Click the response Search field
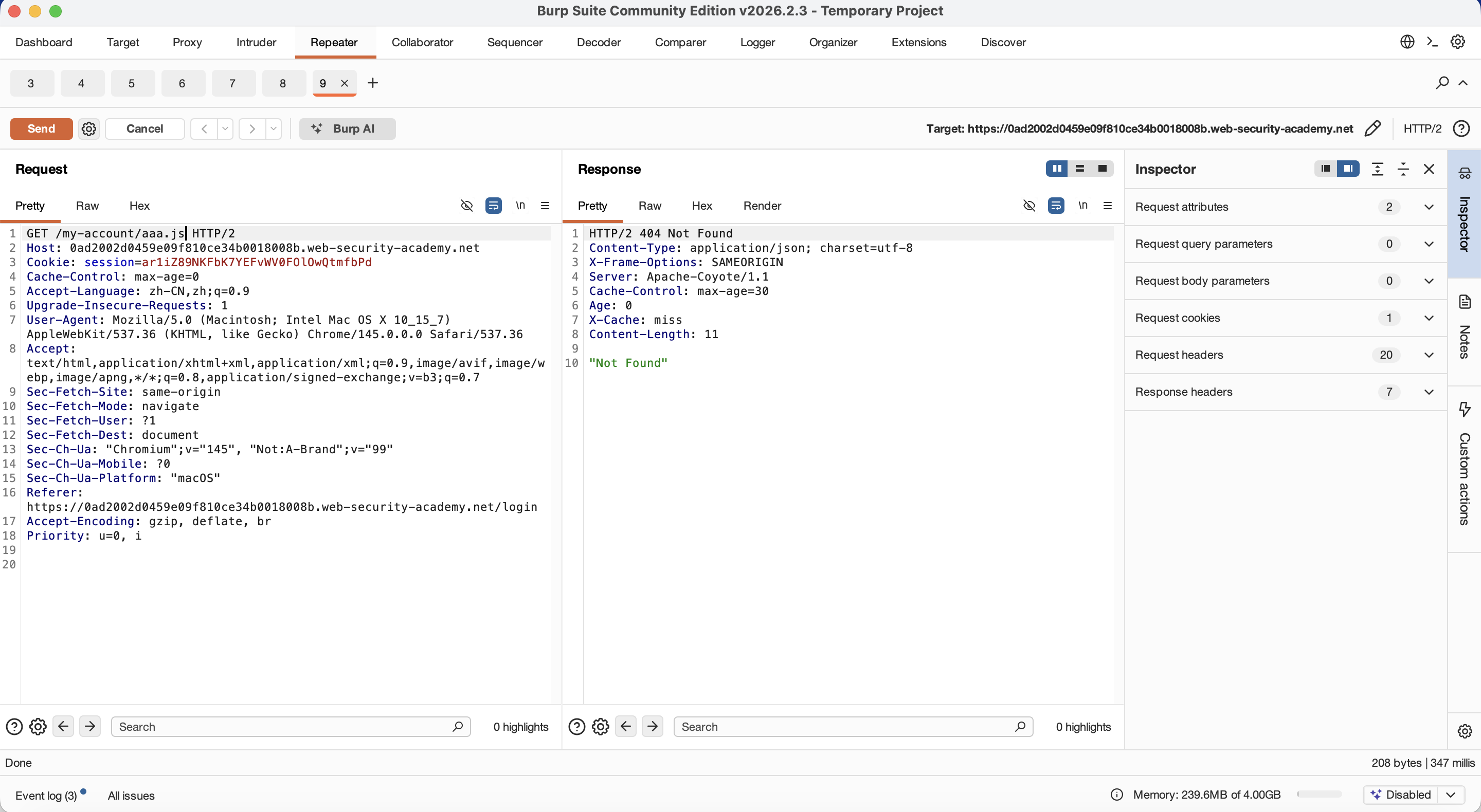This screenshot has height=812, width=1481. pos(854,727)
